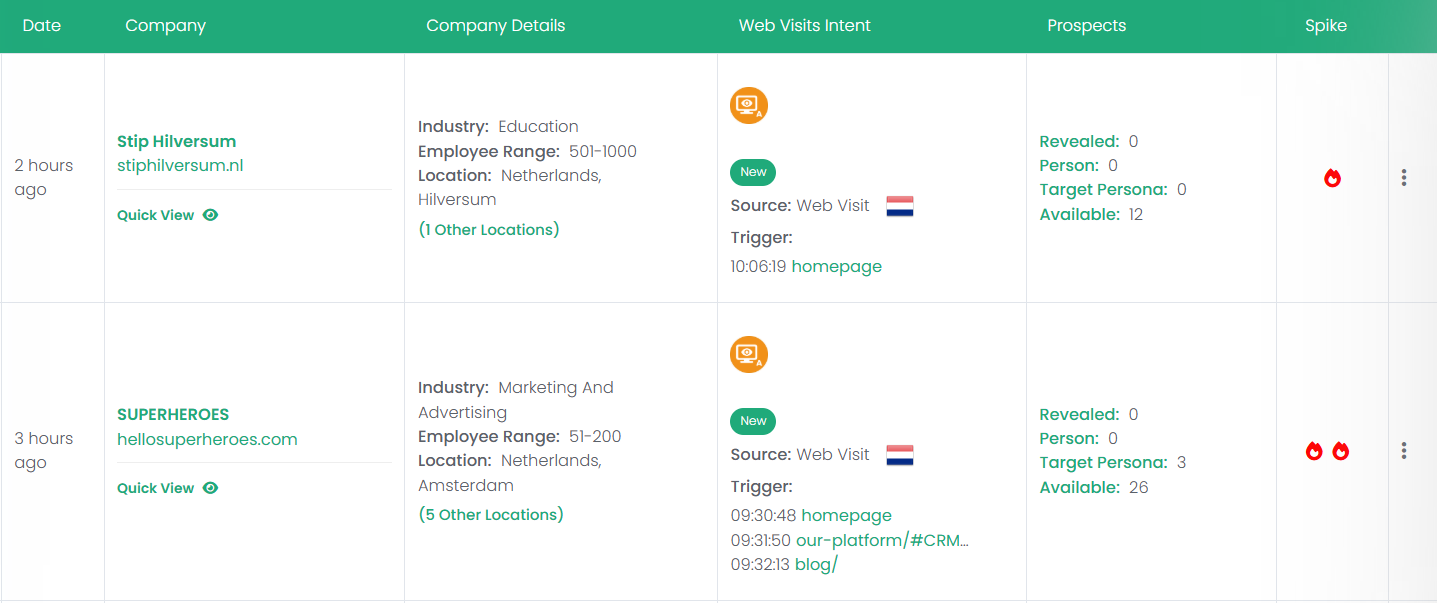Click the our-platform/#CRM trigger link
Viewport: 1437px width, 603px height.
882,540
